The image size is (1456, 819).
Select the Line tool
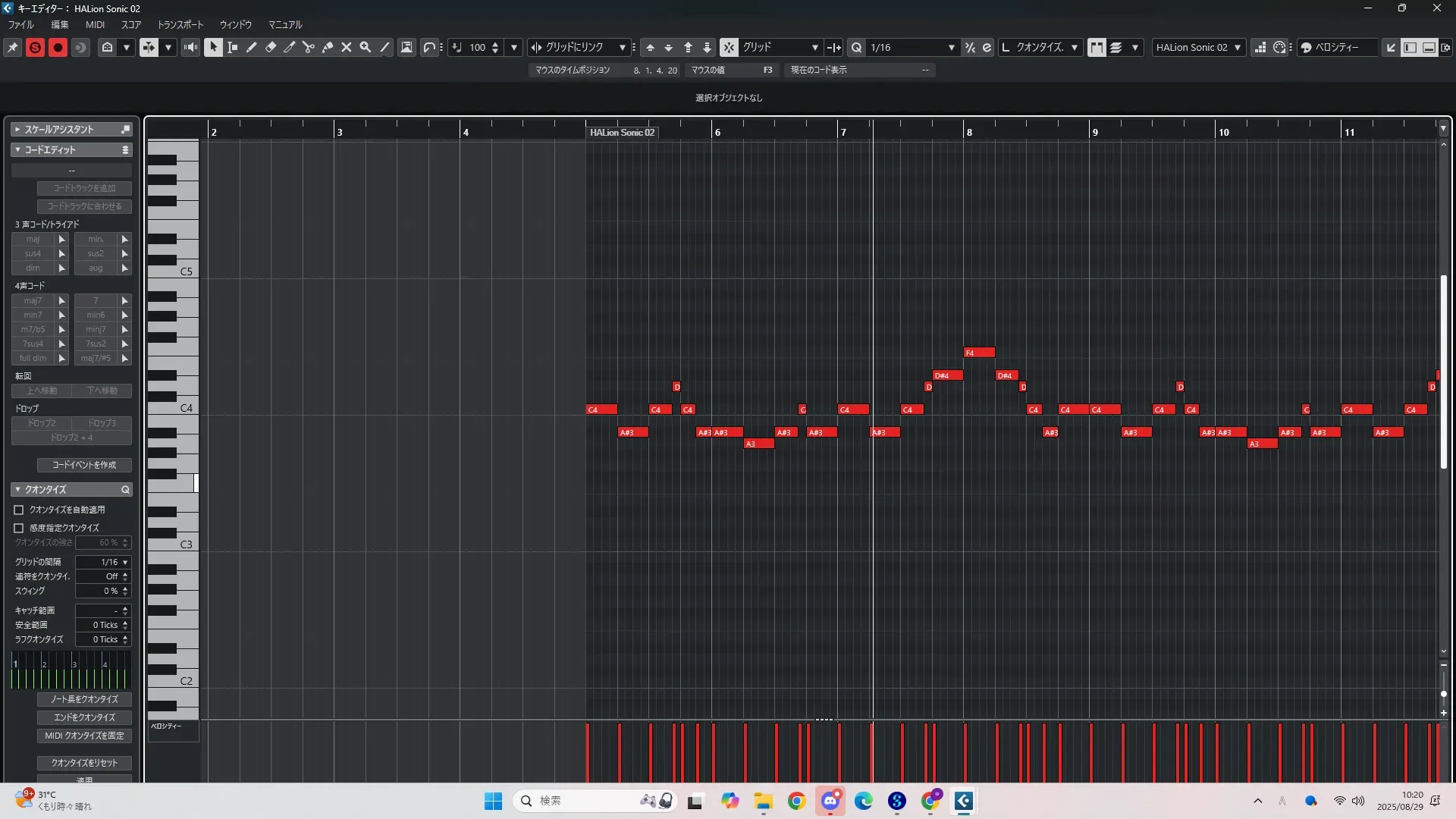[384, 47]
